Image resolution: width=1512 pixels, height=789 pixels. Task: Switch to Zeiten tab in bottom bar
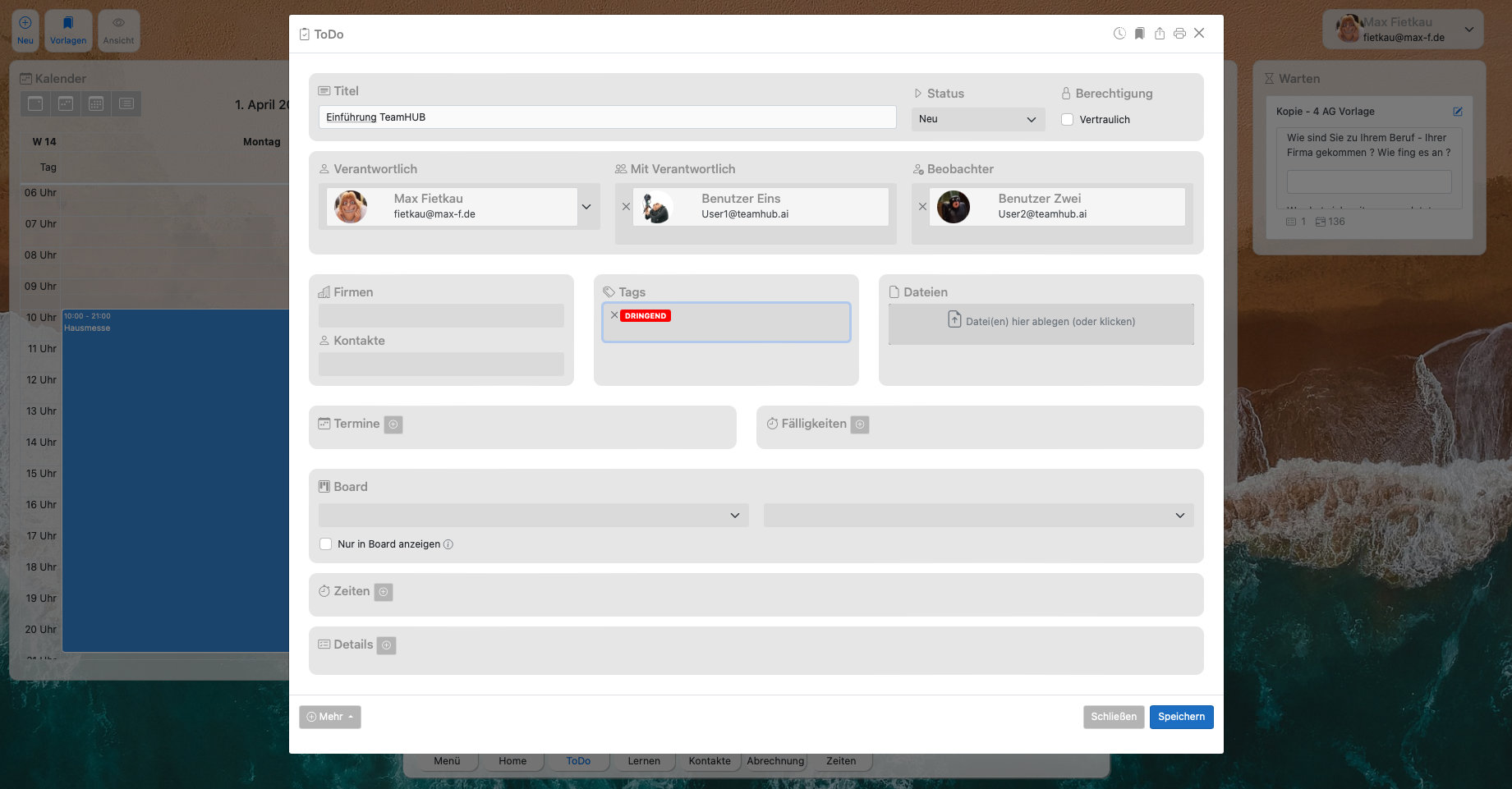click(x=841, y=761)
